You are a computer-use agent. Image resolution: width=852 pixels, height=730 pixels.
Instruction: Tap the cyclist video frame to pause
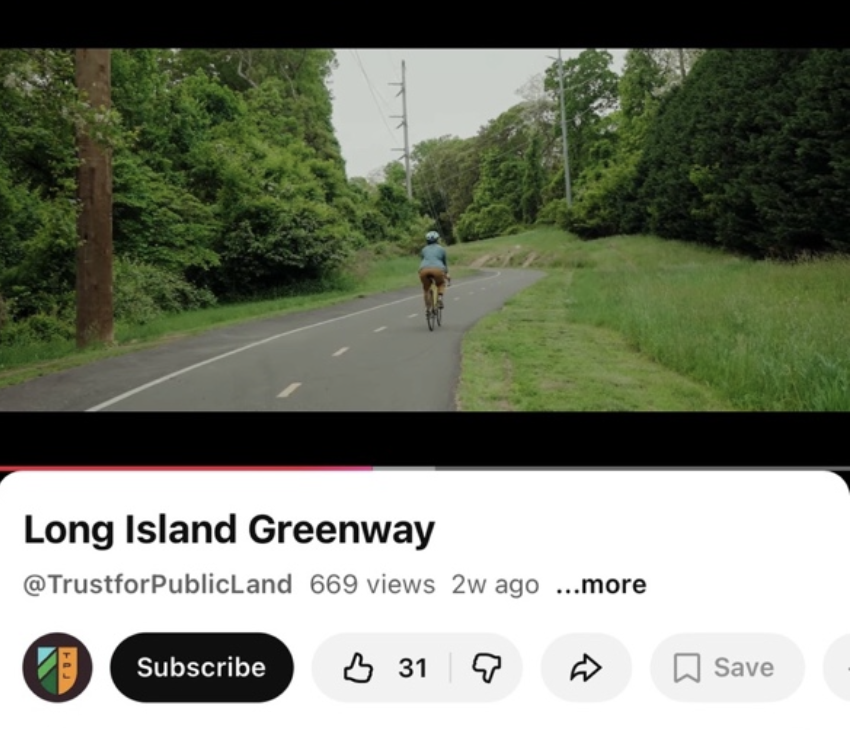pyautogui.click(x=425, y=230)
